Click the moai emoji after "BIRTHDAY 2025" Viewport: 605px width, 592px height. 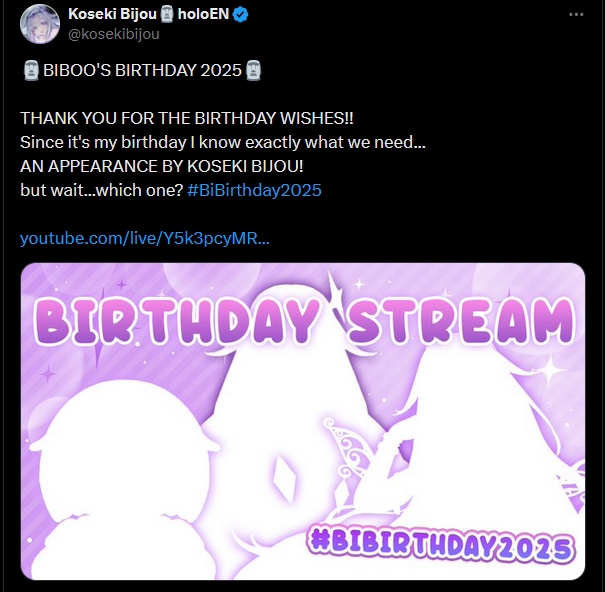253,71
